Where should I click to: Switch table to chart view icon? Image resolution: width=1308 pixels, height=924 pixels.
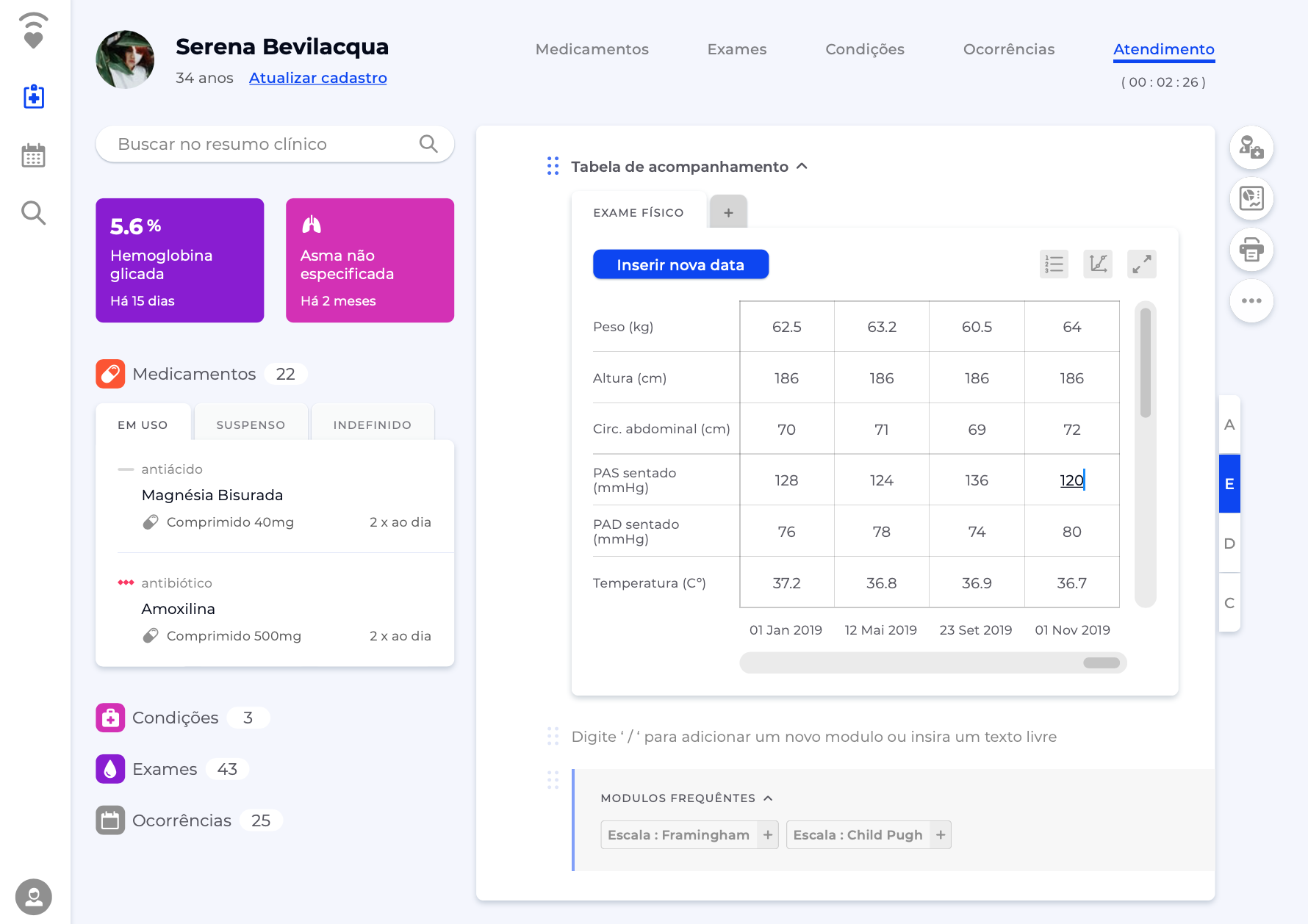[1098, 264]
